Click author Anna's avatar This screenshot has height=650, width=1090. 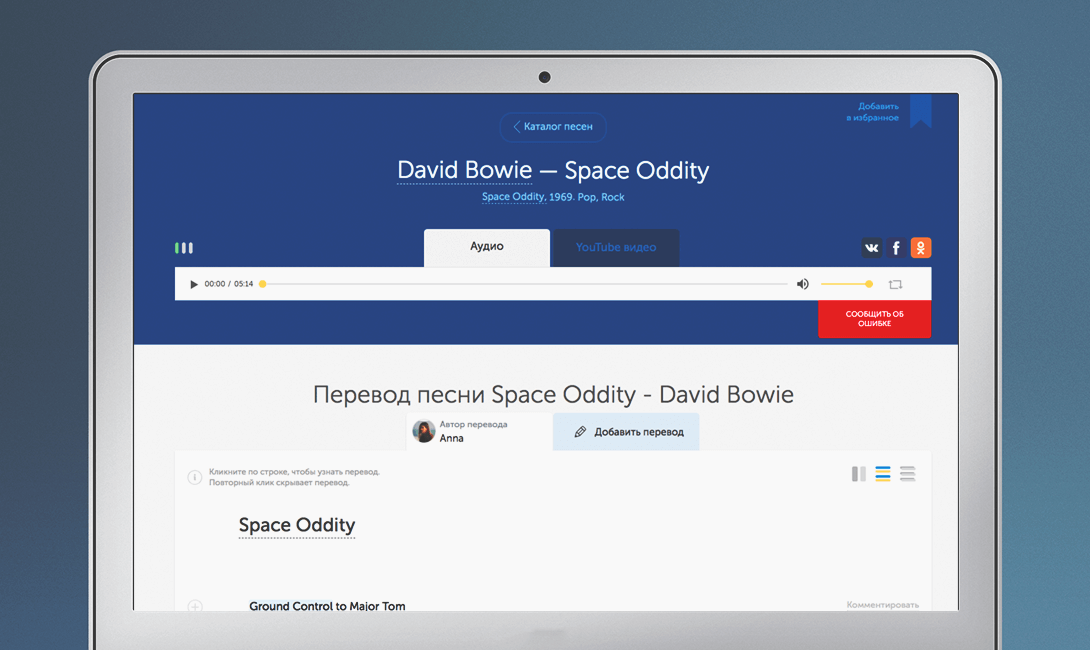423,431
